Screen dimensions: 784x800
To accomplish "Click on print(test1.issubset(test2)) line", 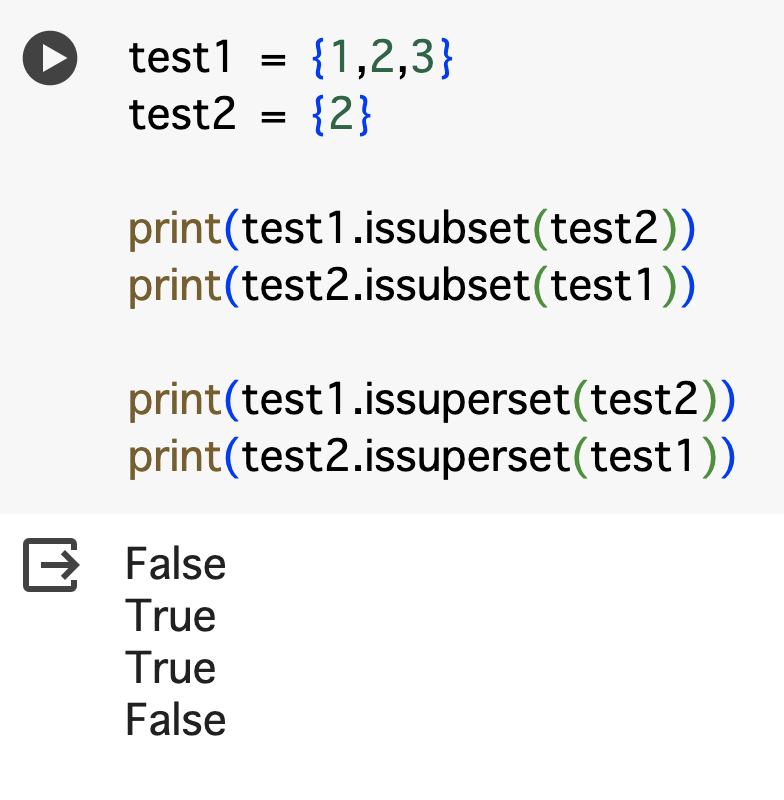I will click(412, 229).
